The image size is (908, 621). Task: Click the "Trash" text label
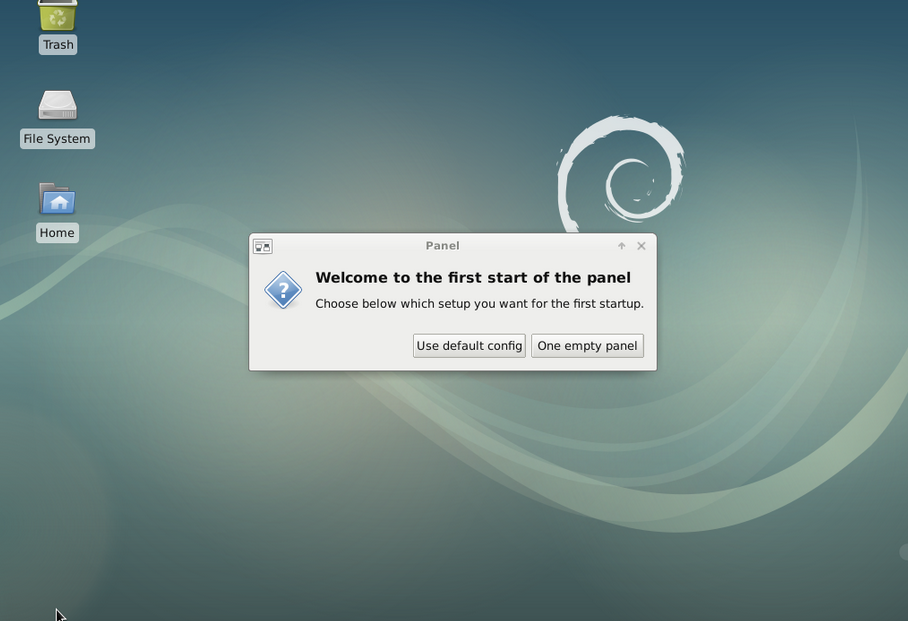pos(58,45)
